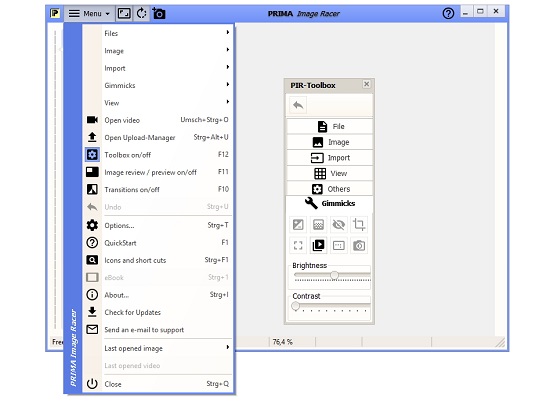Click the 76,4 % zoom status field

click(292, 342)
